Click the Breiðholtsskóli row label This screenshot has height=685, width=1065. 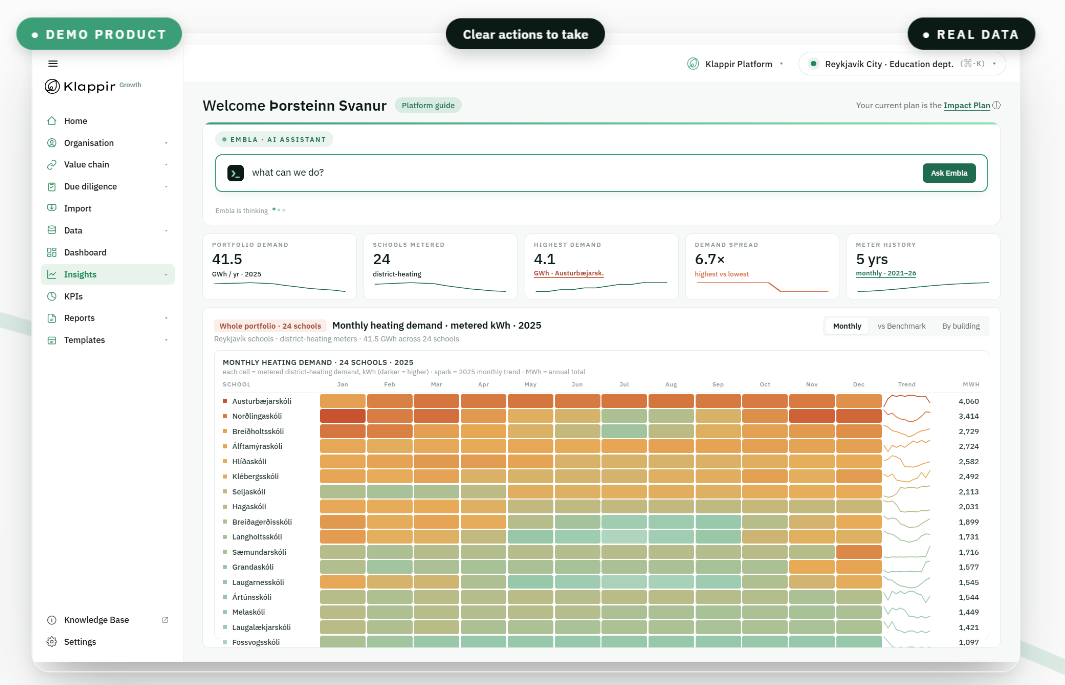coord(258,432)
